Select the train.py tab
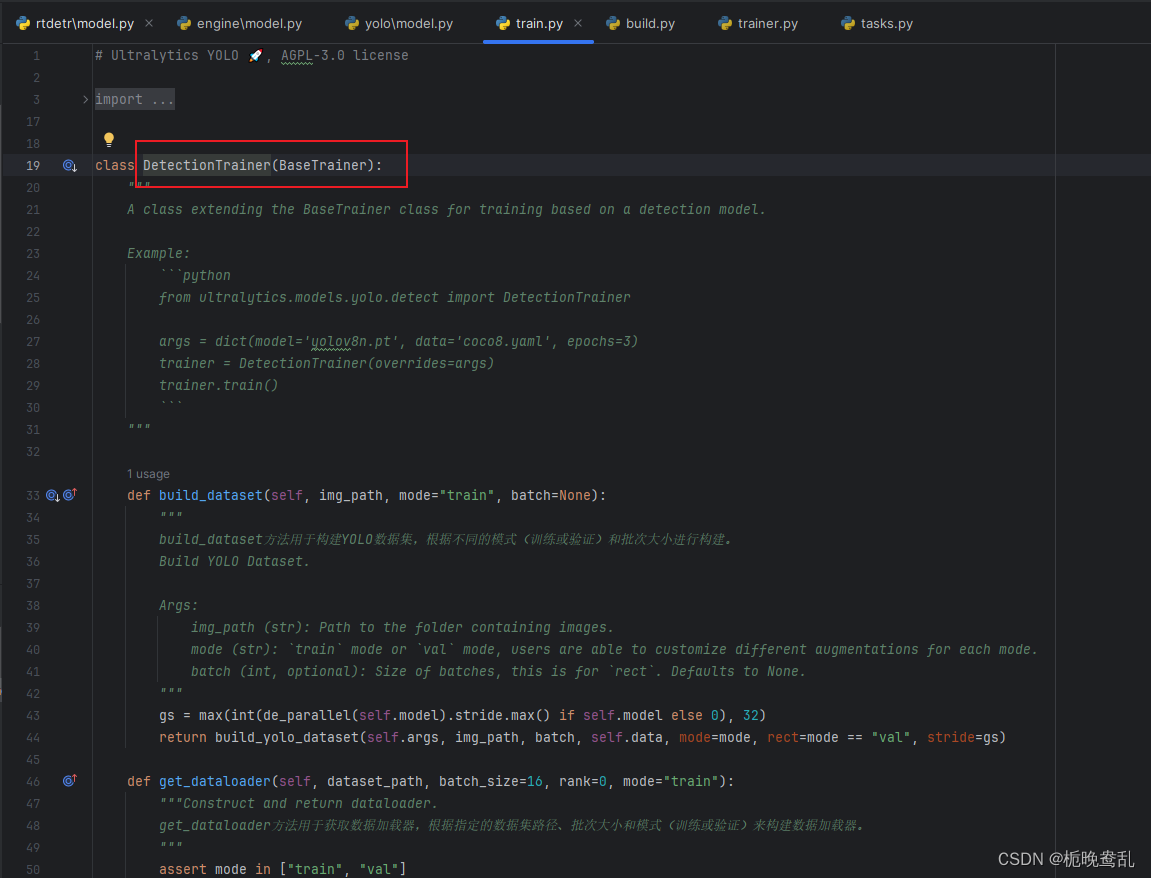Screen dimensions: 1151x878 point(539,23)
